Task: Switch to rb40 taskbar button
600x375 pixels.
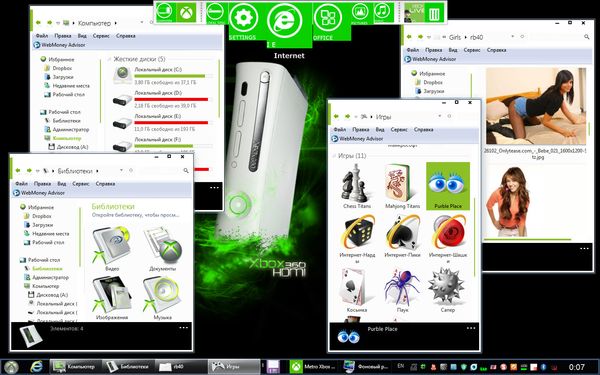Action: 181,367
